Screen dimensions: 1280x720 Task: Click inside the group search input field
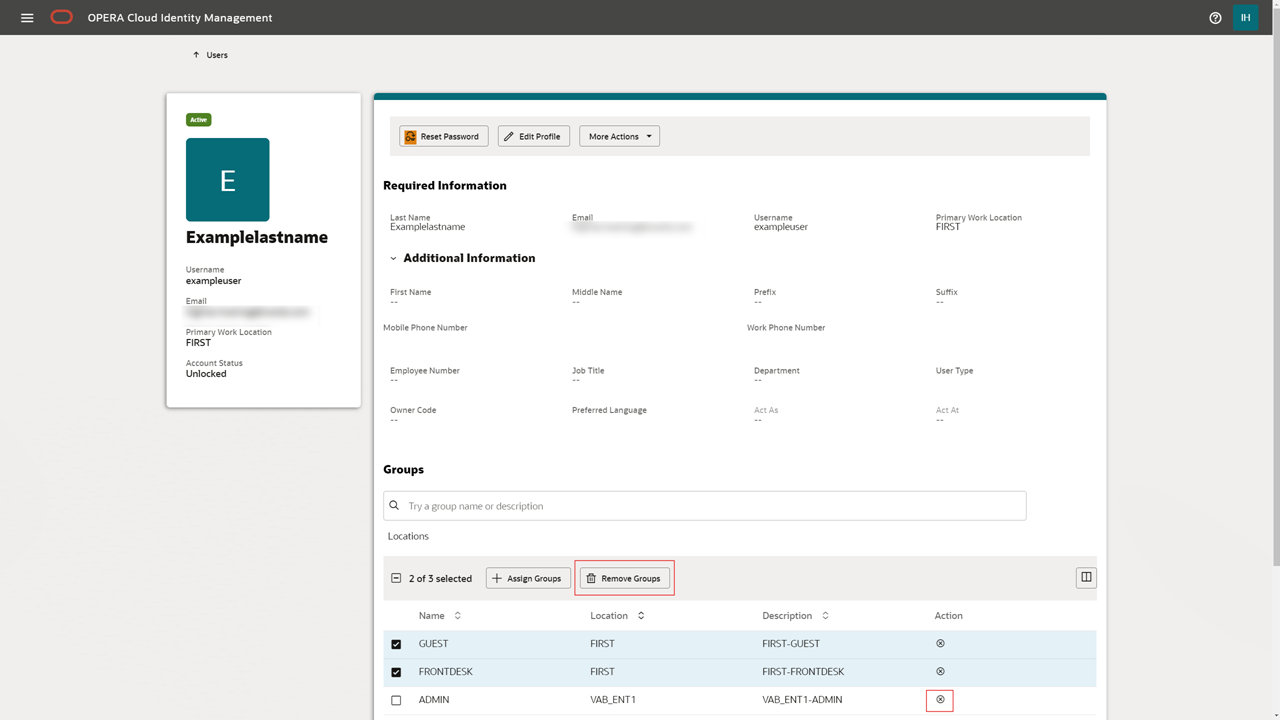click(700, 505)
